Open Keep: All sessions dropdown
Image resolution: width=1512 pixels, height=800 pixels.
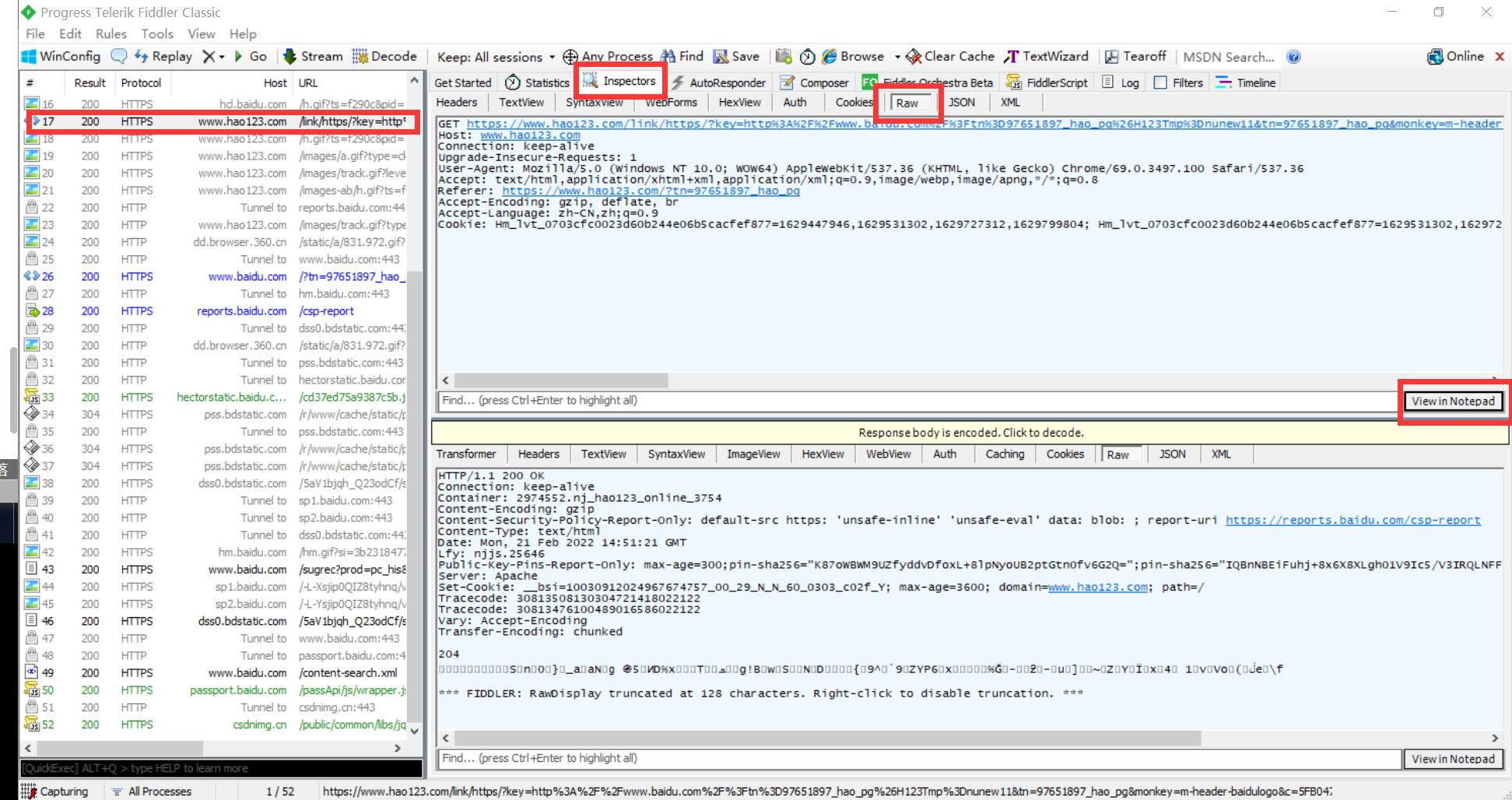click(496, 58)
